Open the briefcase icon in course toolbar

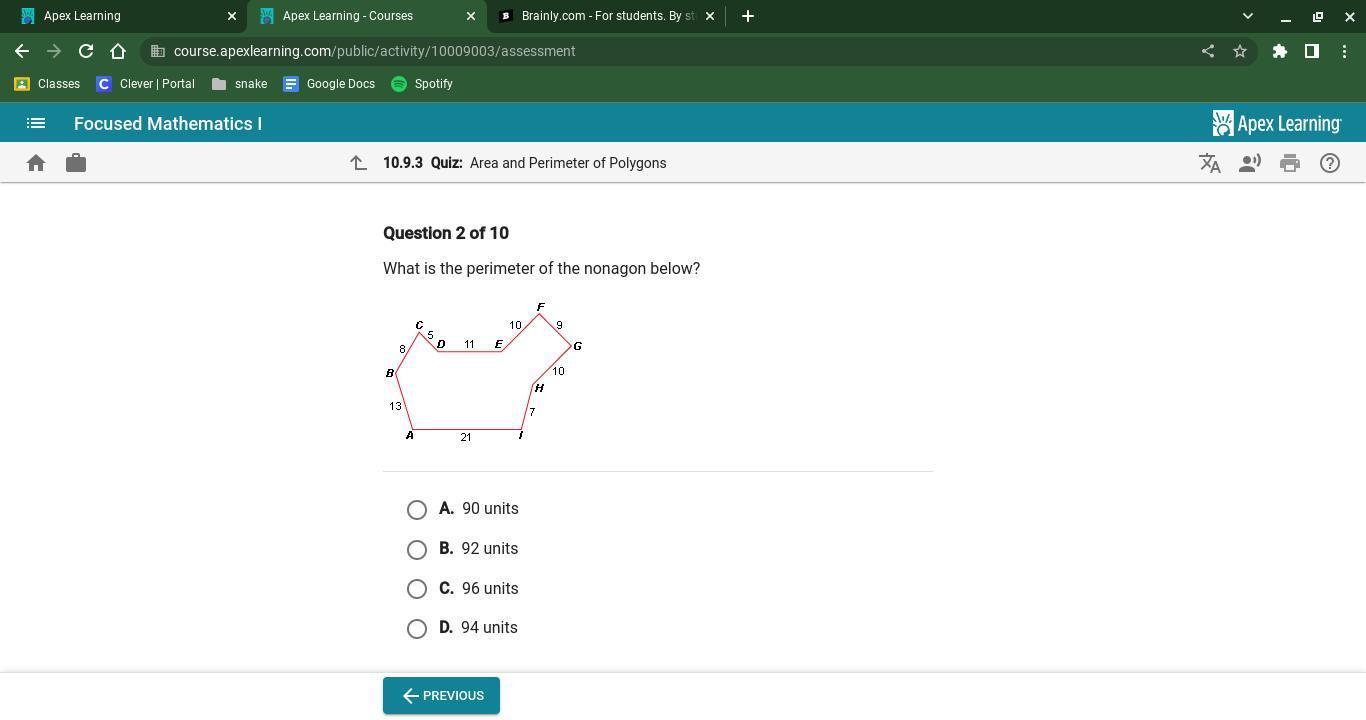pos(76,163)
